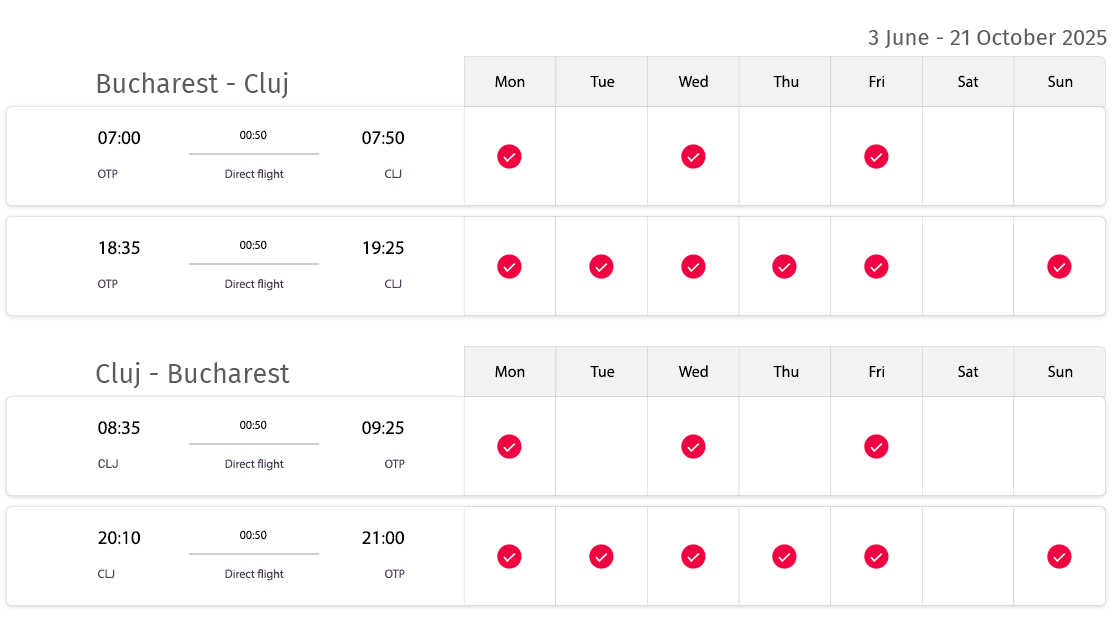The height and width of the screenshot is (620, 1112).
Task: Click Friday checkmark for 08:35 Cluj-Bucharest flight
Action: point(876,447)
